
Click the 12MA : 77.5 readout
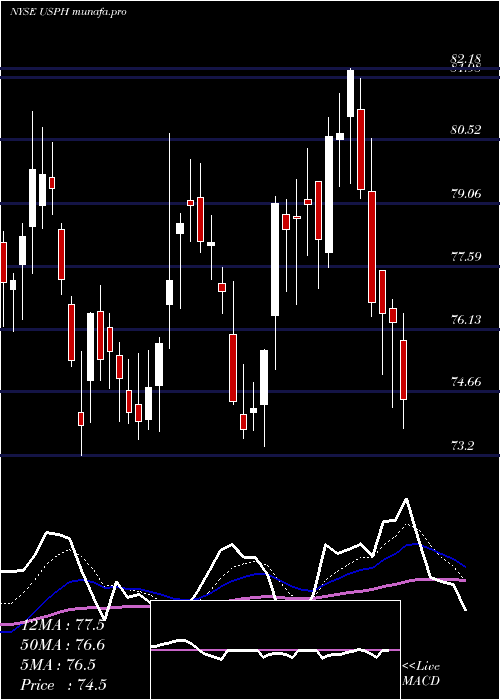coord(63,625)
